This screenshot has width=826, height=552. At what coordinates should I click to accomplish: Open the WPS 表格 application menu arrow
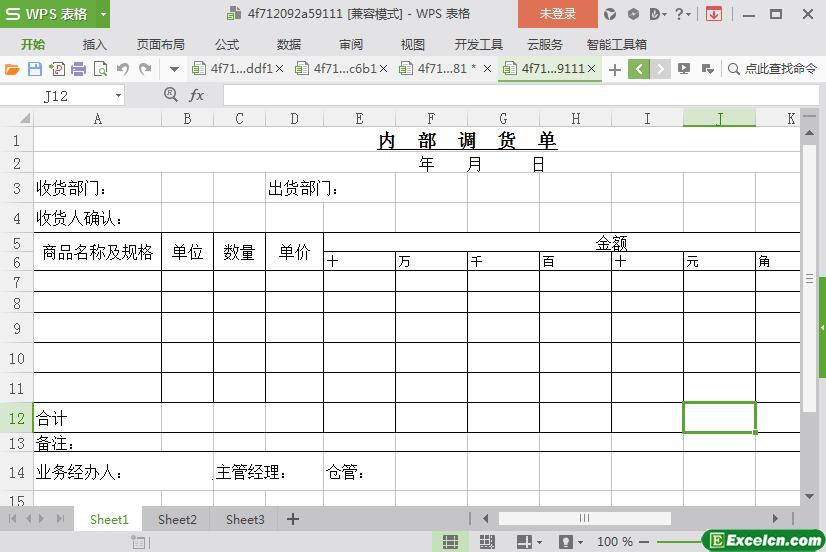(103, 14)
